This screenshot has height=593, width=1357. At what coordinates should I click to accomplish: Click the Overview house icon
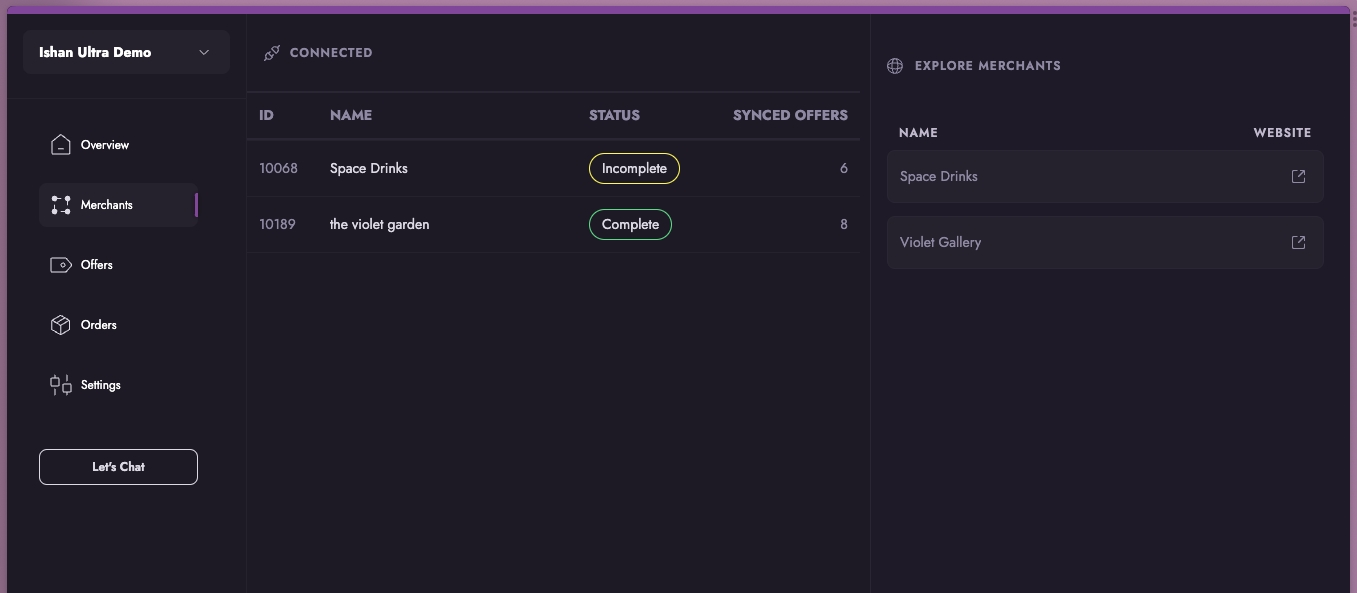[61, 145]
